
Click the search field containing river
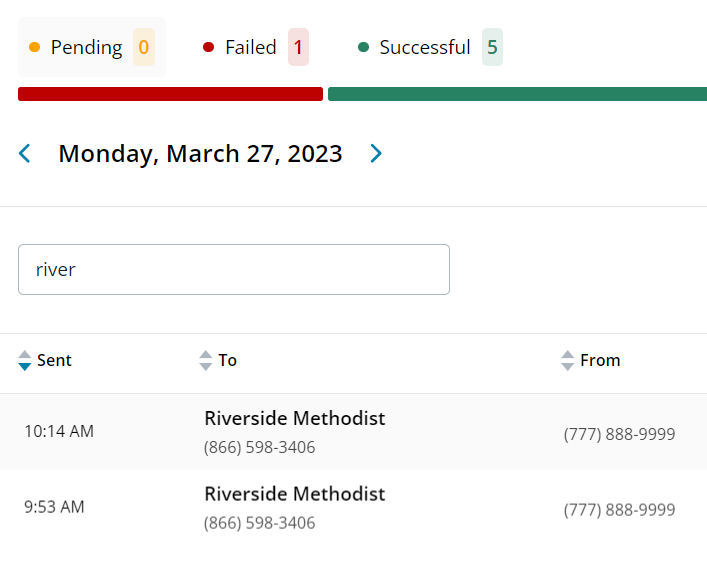click(x=234, y=270)
